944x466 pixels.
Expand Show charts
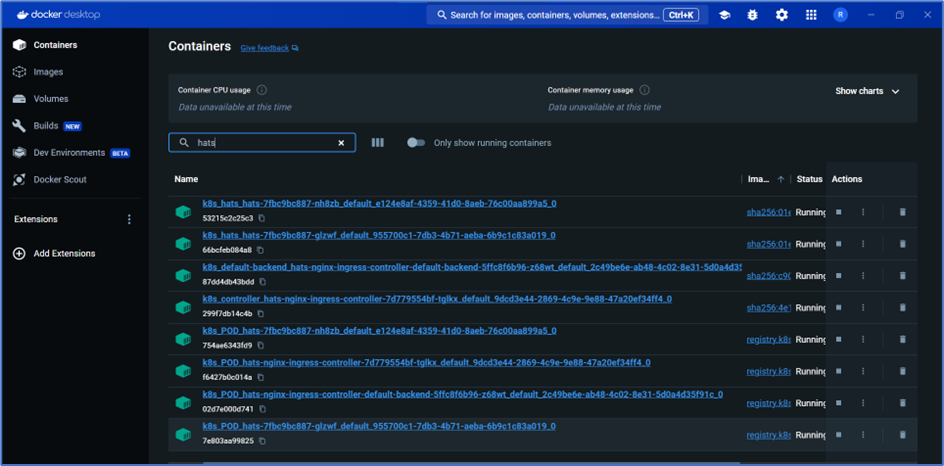[x=868, y=91]
